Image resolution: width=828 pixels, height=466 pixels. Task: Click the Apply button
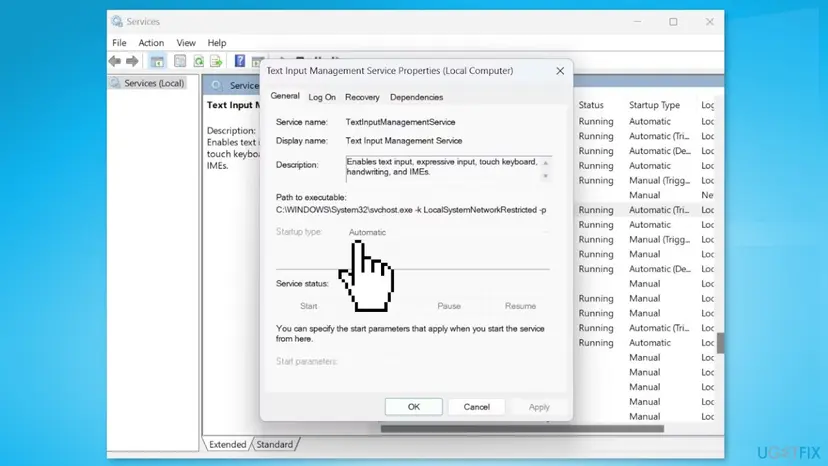tap(539, 407)
